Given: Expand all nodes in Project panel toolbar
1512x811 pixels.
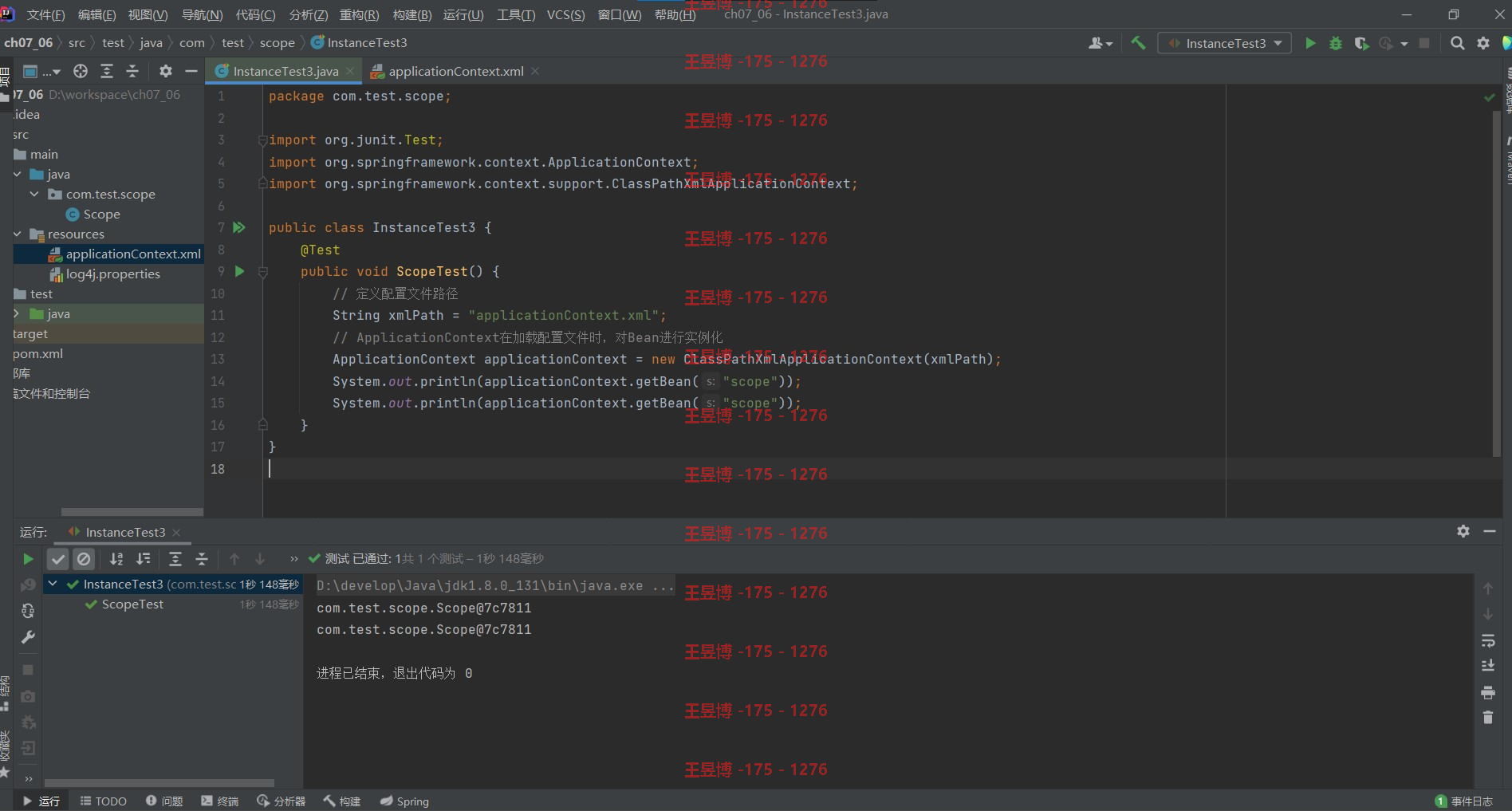Looking at the screenshot, I should [x=106, y=71].
